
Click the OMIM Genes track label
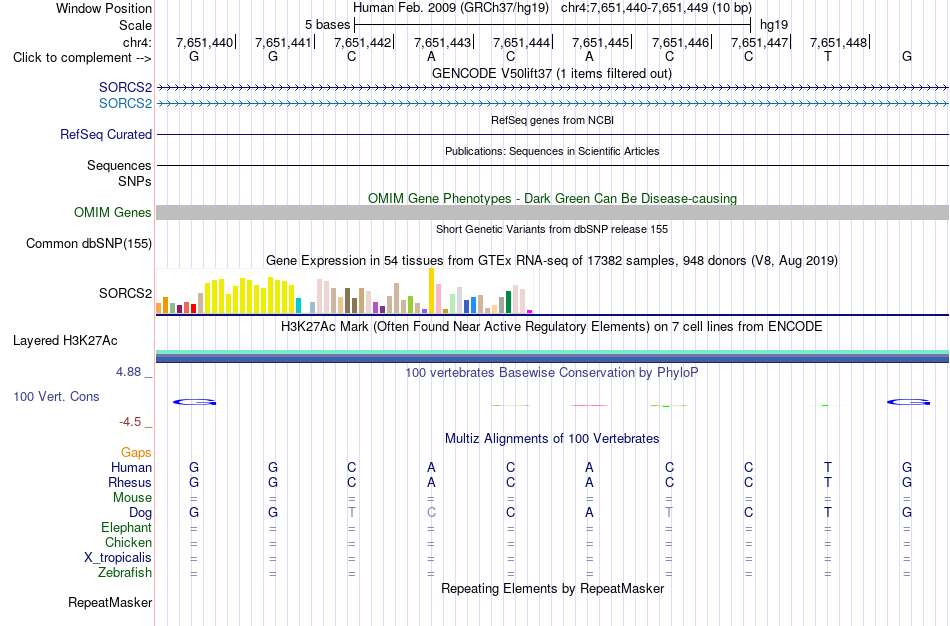tap(113, 213)
